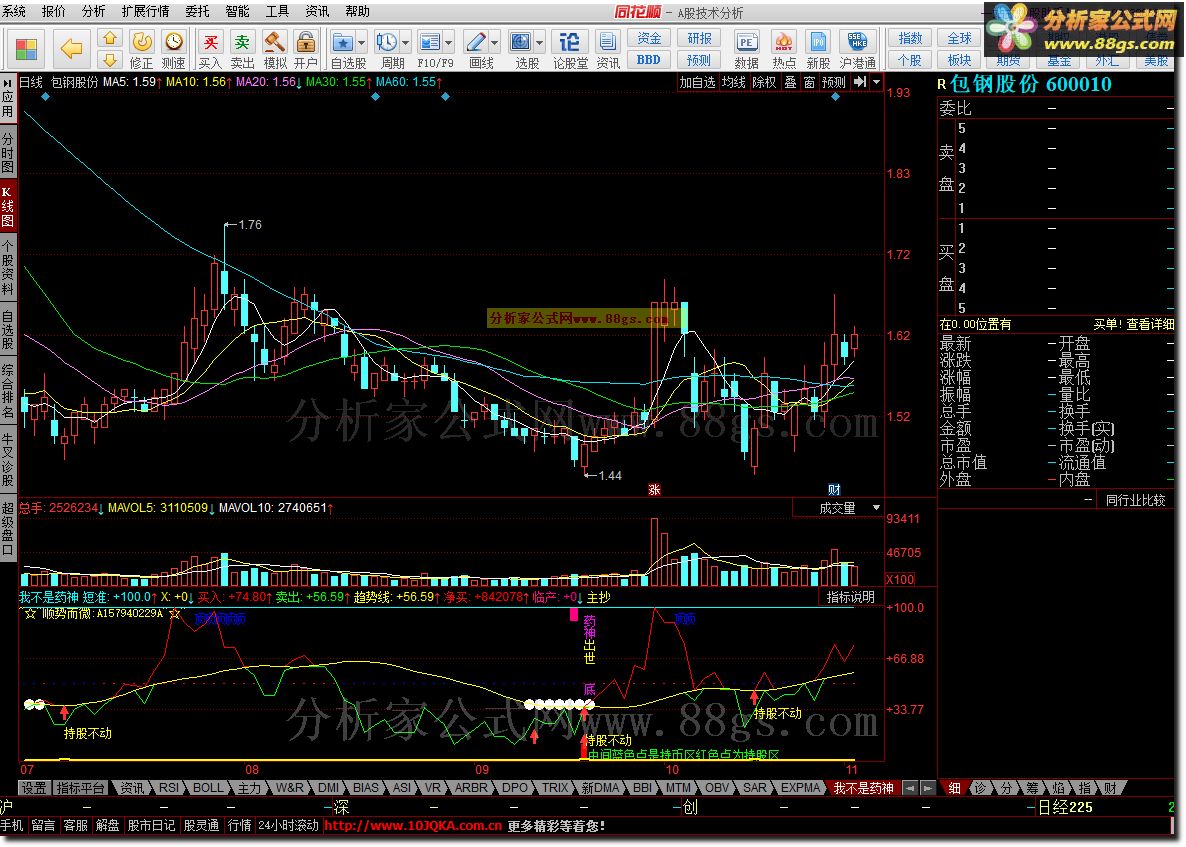The height and width of the screenshot is (847, 1186).
Task: Toggle 除权 ex-rights adjustment
Action: (x=764, y=82)
